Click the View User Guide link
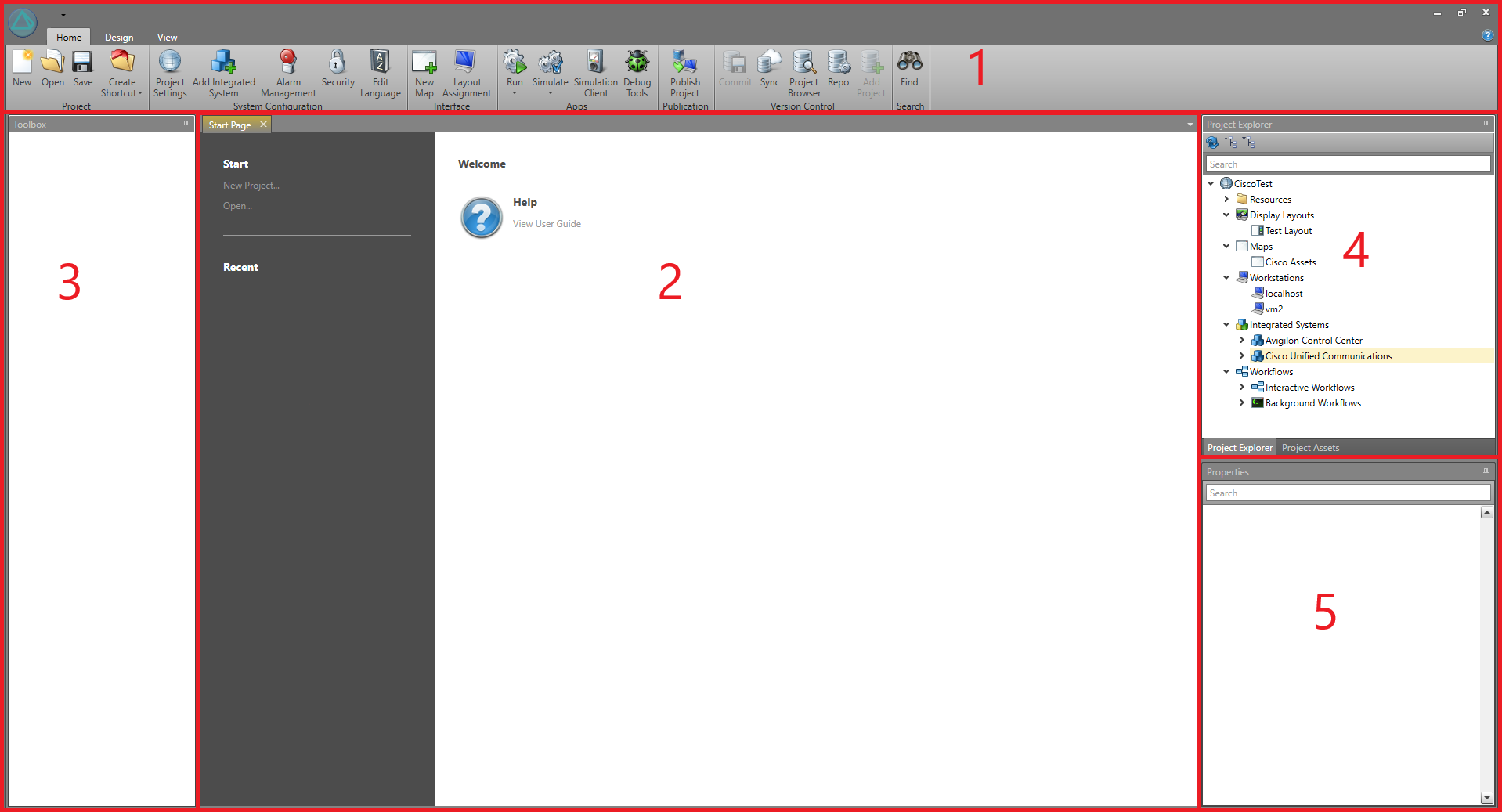This screenshot has width=1502, height=812. 547,224
